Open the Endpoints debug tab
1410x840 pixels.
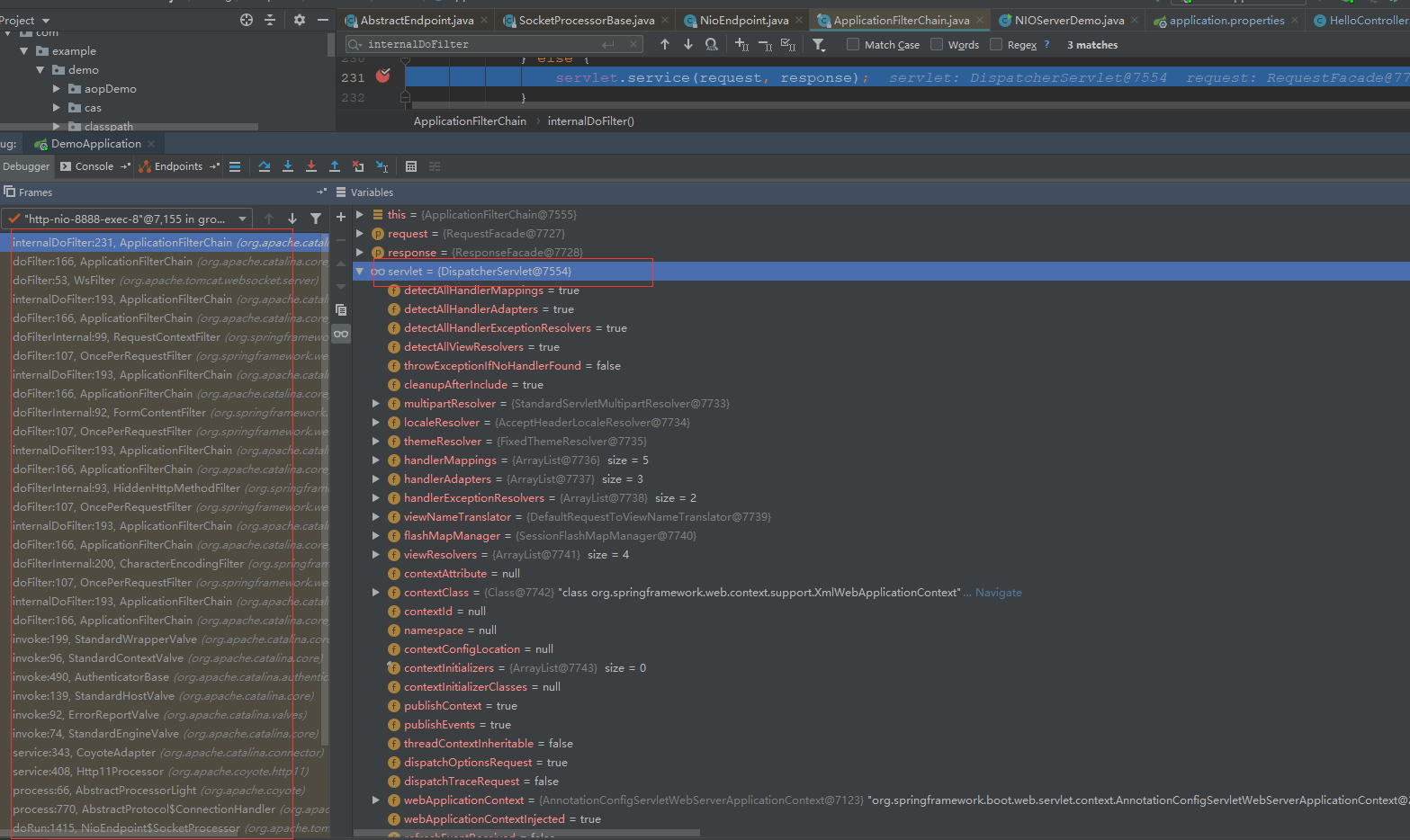click(x=178, y=166)
